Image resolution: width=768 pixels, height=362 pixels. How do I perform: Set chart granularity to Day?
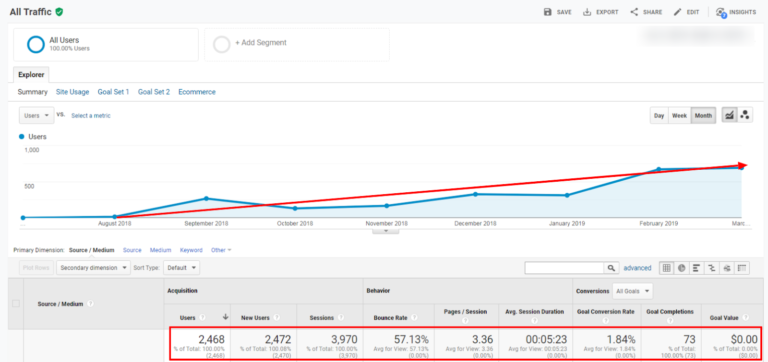659,116
